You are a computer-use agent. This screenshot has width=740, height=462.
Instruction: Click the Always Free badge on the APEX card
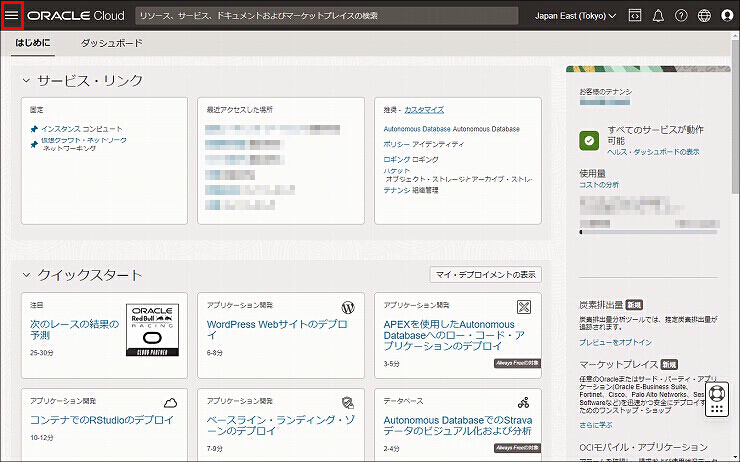tap(517, 363)
